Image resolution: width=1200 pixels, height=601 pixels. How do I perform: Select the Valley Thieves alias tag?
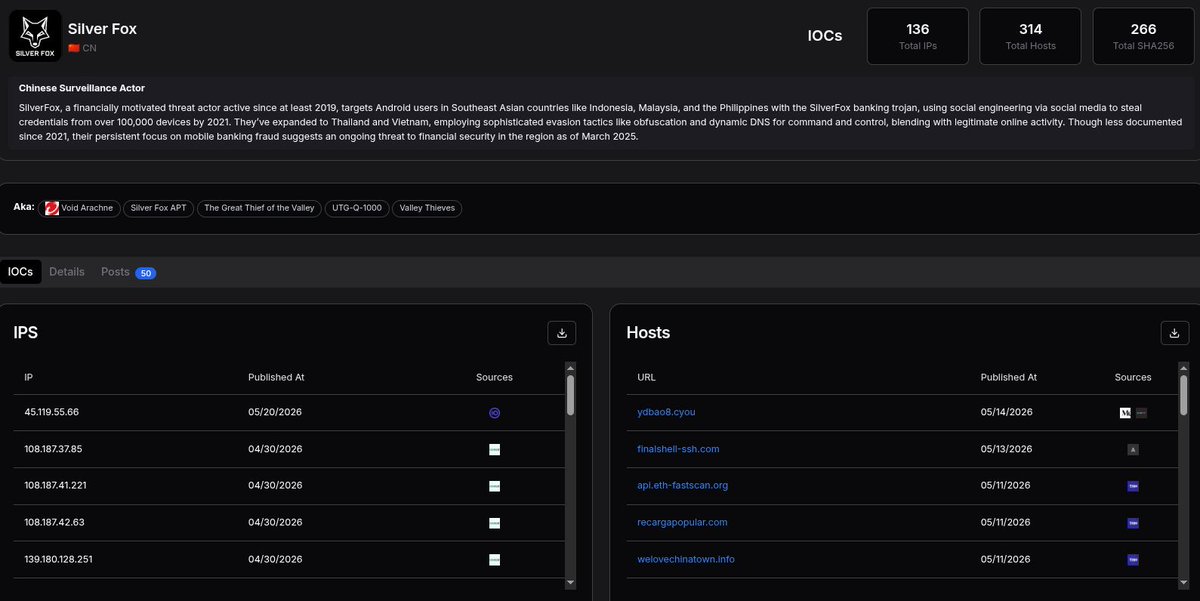427,208
